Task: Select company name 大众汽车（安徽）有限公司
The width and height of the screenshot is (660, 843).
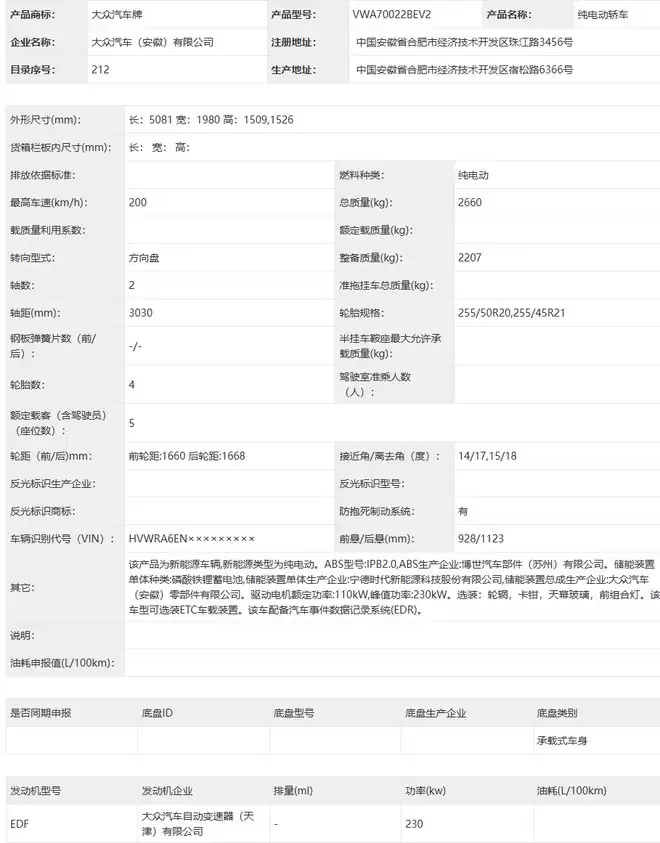Action: tap(153, 42)
